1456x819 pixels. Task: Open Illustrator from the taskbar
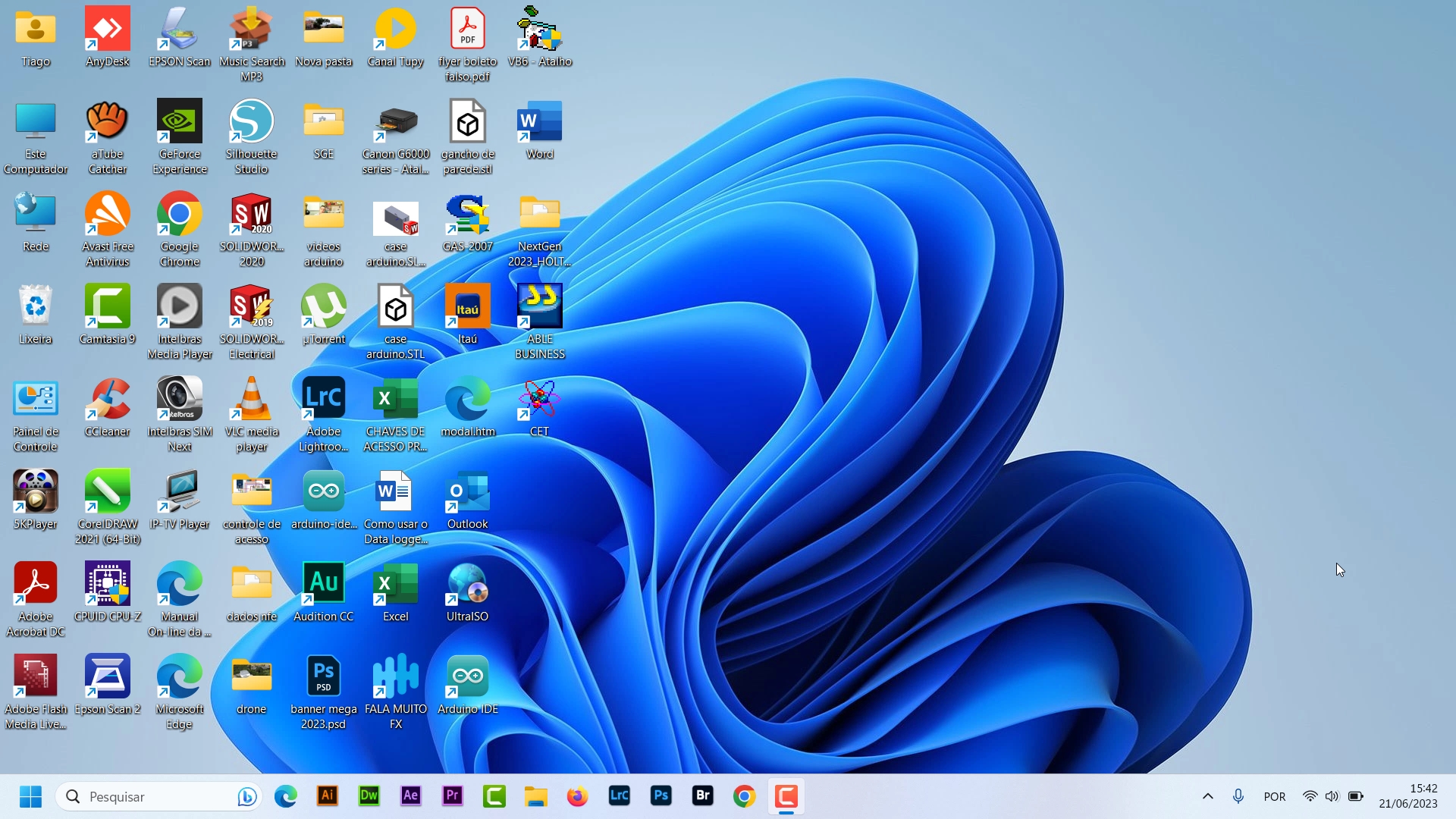coord(328,796)
